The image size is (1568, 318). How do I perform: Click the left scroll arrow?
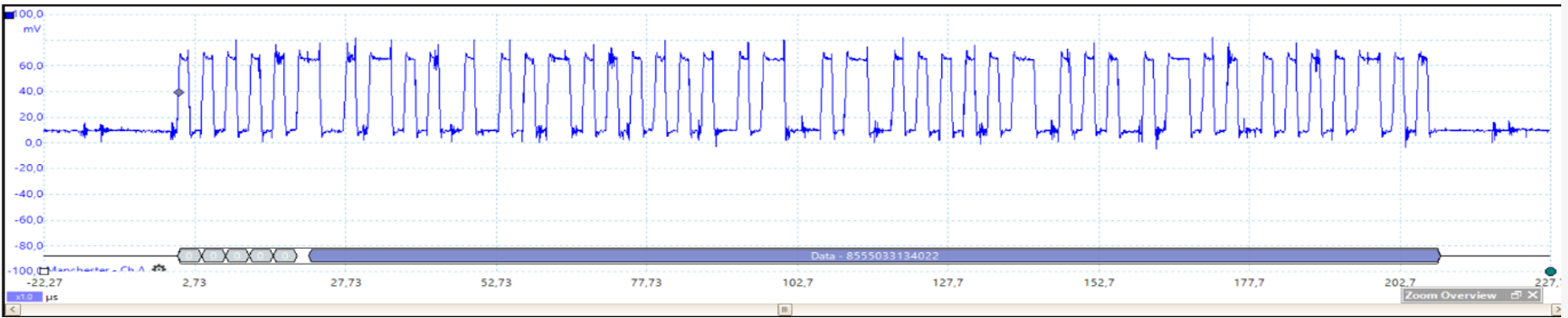pos(13,310)
